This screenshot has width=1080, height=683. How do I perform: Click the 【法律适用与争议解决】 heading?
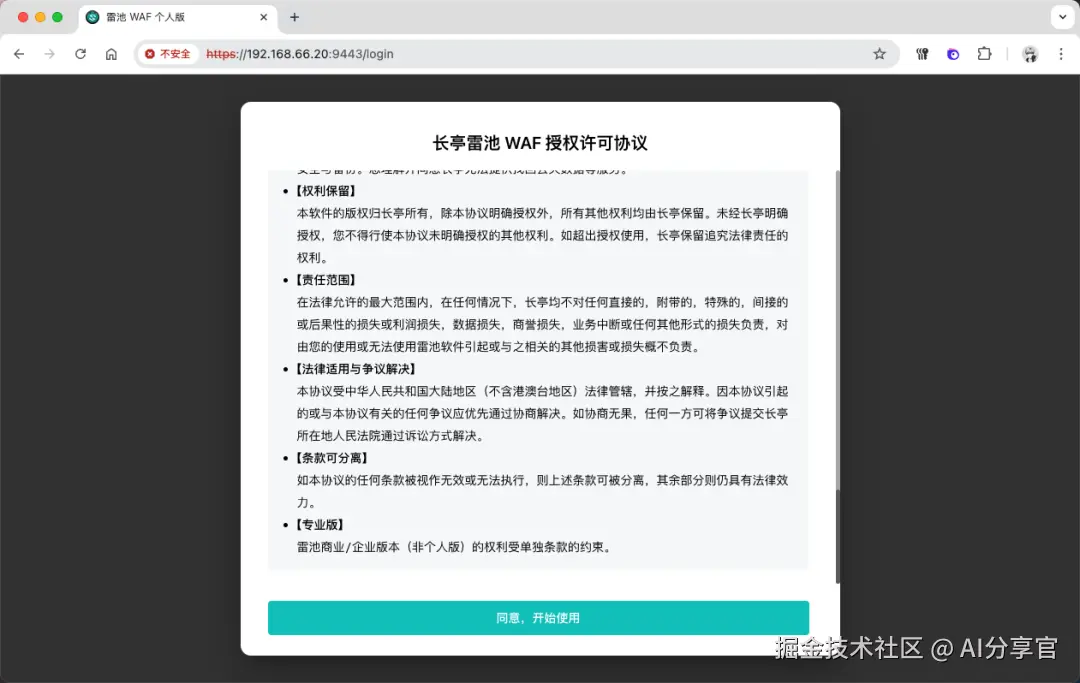pos(355,369)
